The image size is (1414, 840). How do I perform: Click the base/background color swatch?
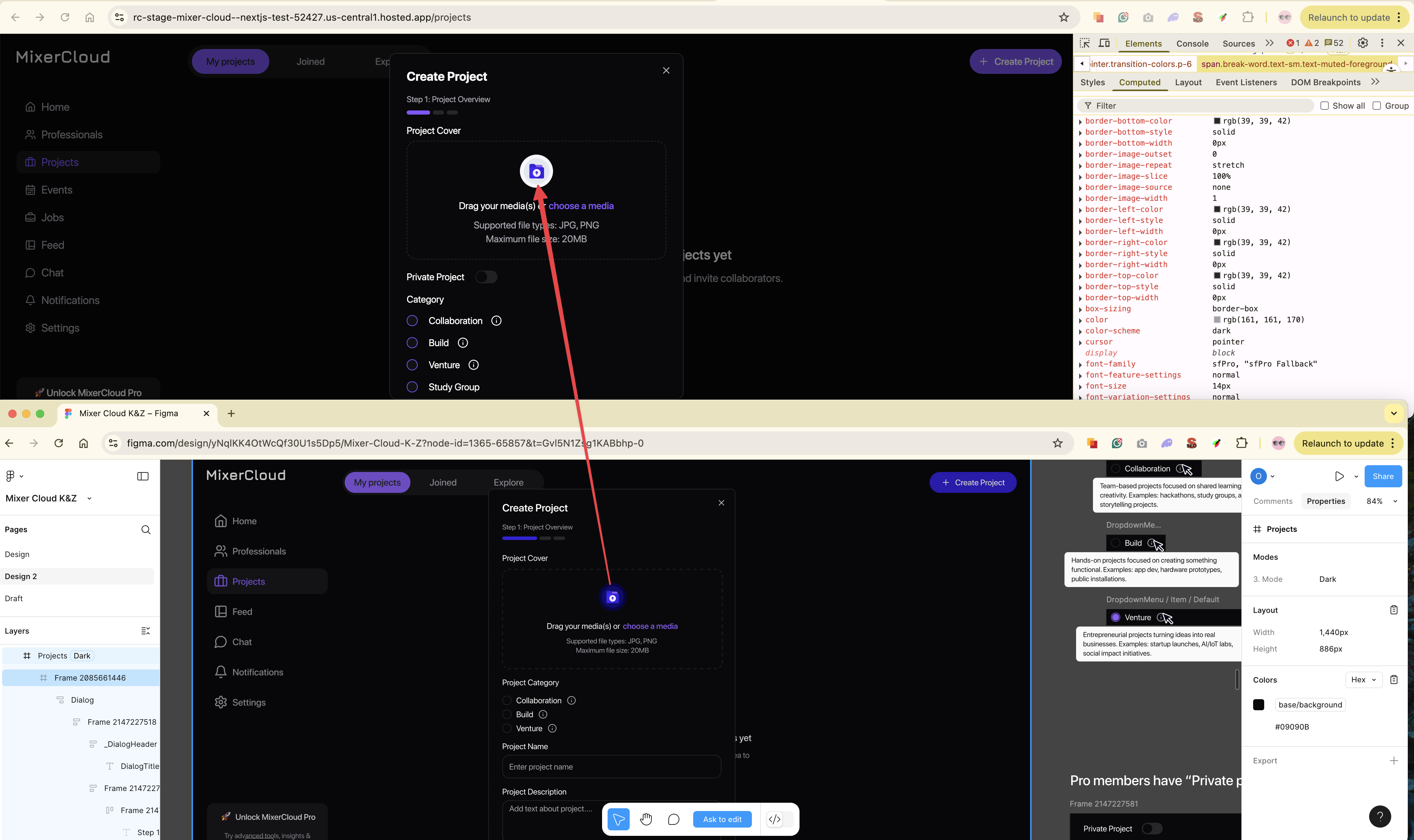1258,705
